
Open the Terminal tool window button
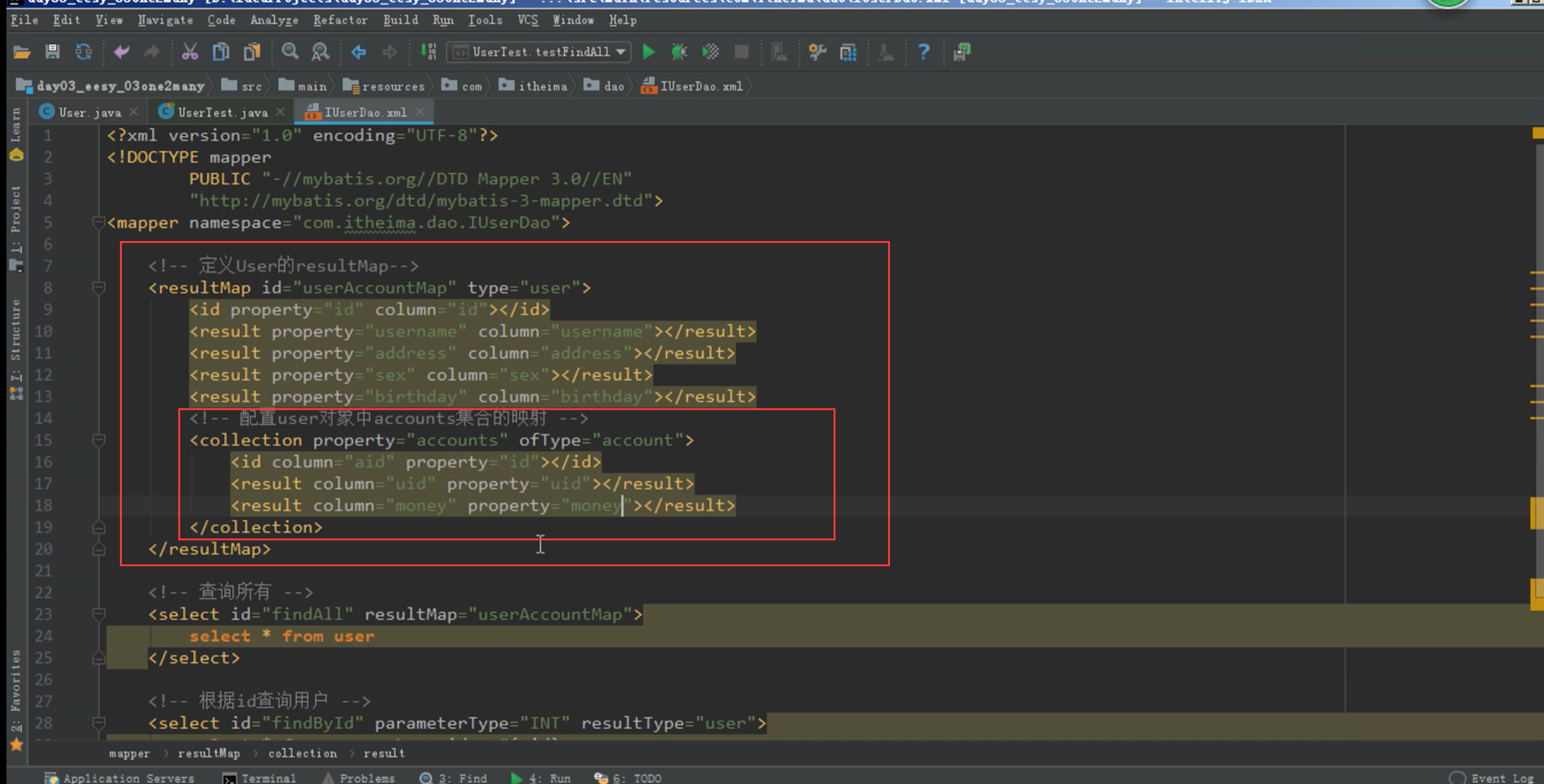click(x=259, y=778)
